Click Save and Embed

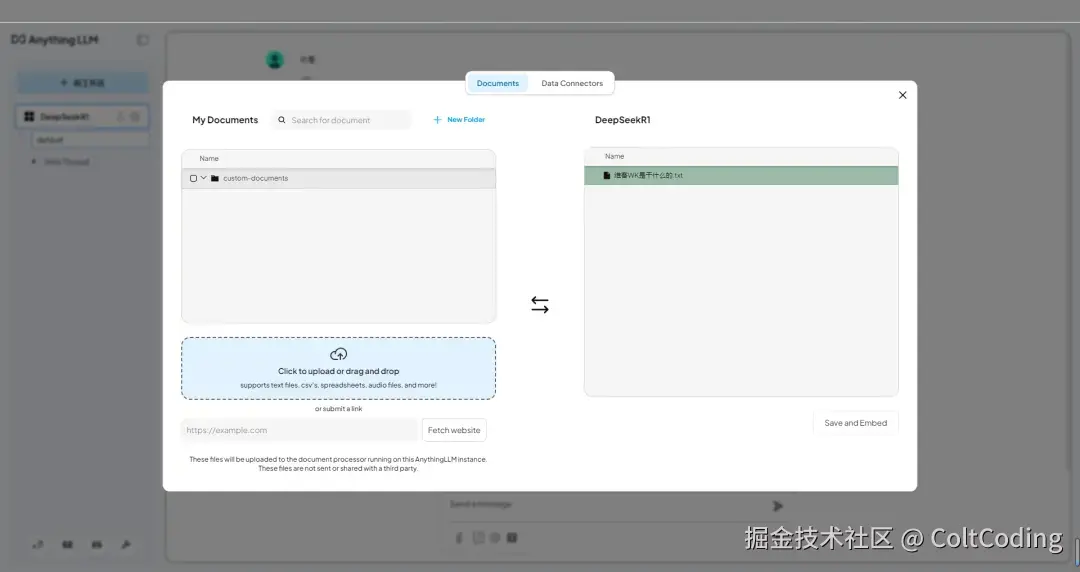855,423
